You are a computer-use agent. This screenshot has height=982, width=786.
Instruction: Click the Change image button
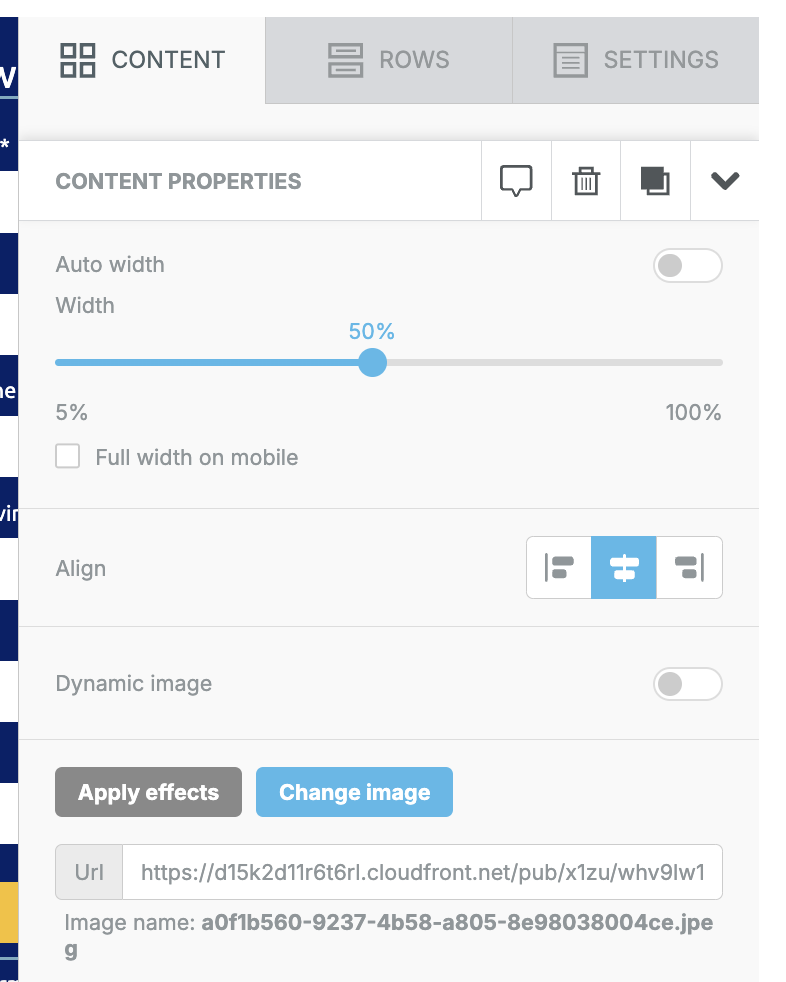tap(354, 792)
